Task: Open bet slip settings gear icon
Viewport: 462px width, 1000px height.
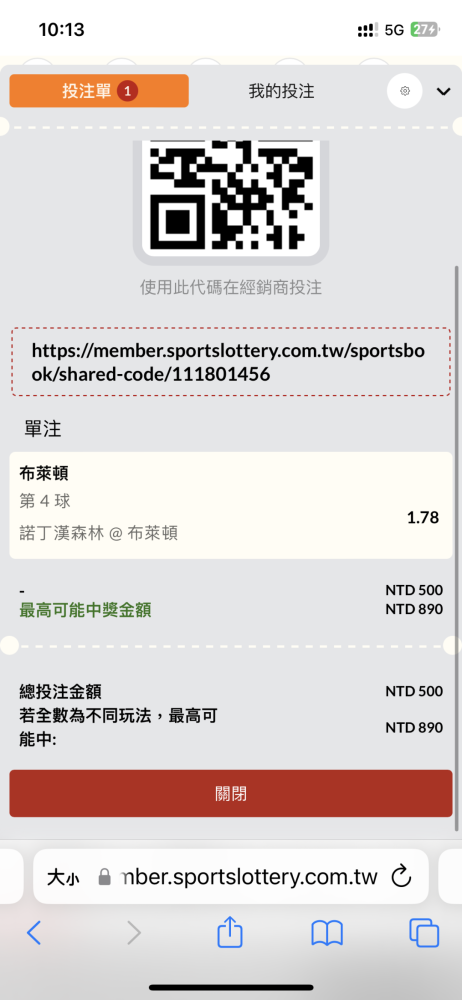Action: click(x=405, y=91)
